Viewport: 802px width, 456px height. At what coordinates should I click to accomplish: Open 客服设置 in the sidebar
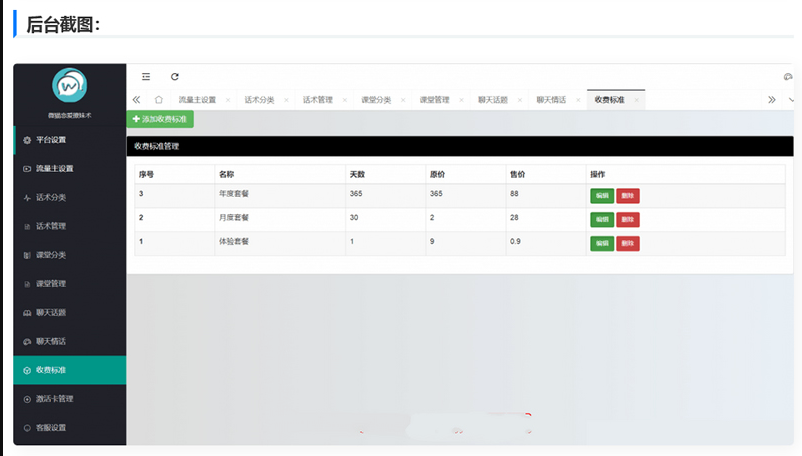point(70,427)
